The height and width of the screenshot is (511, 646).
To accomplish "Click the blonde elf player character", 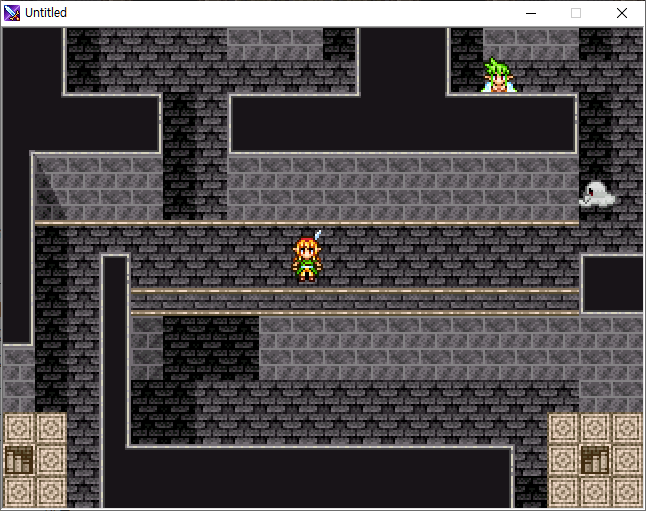I will point(307,256).
